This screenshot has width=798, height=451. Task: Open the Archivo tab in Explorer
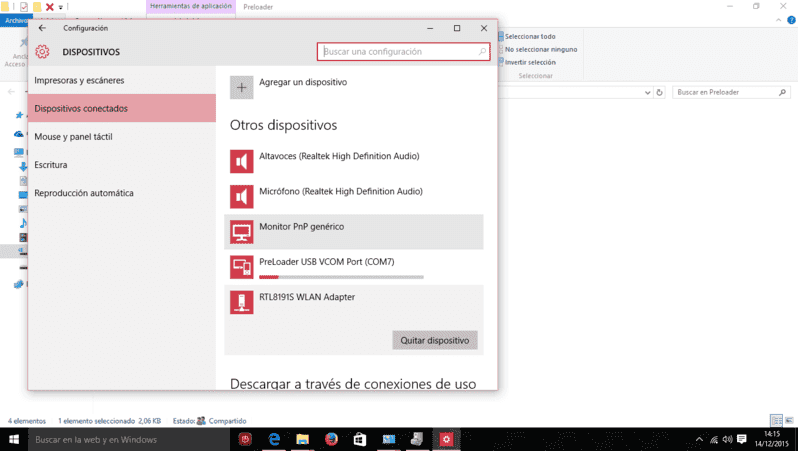point(15,20)
